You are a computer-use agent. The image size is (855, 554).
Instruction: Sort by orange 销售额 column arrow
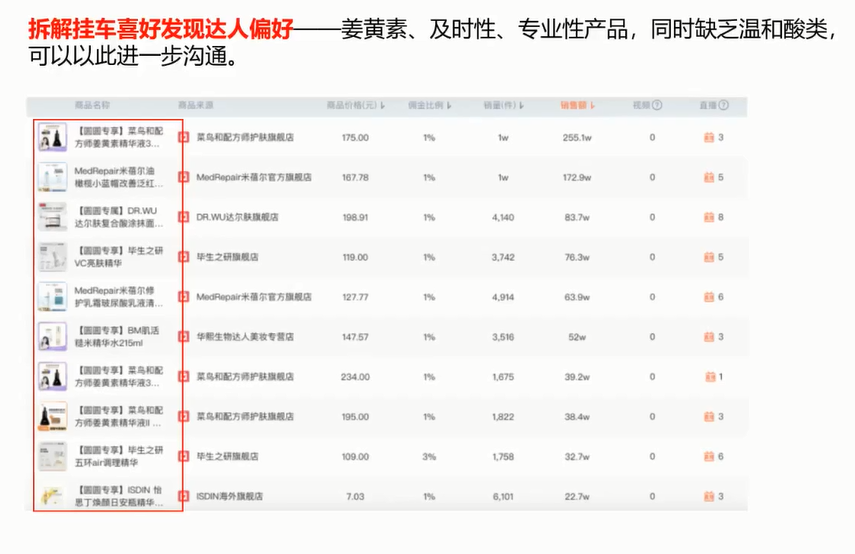coord(592,105)
